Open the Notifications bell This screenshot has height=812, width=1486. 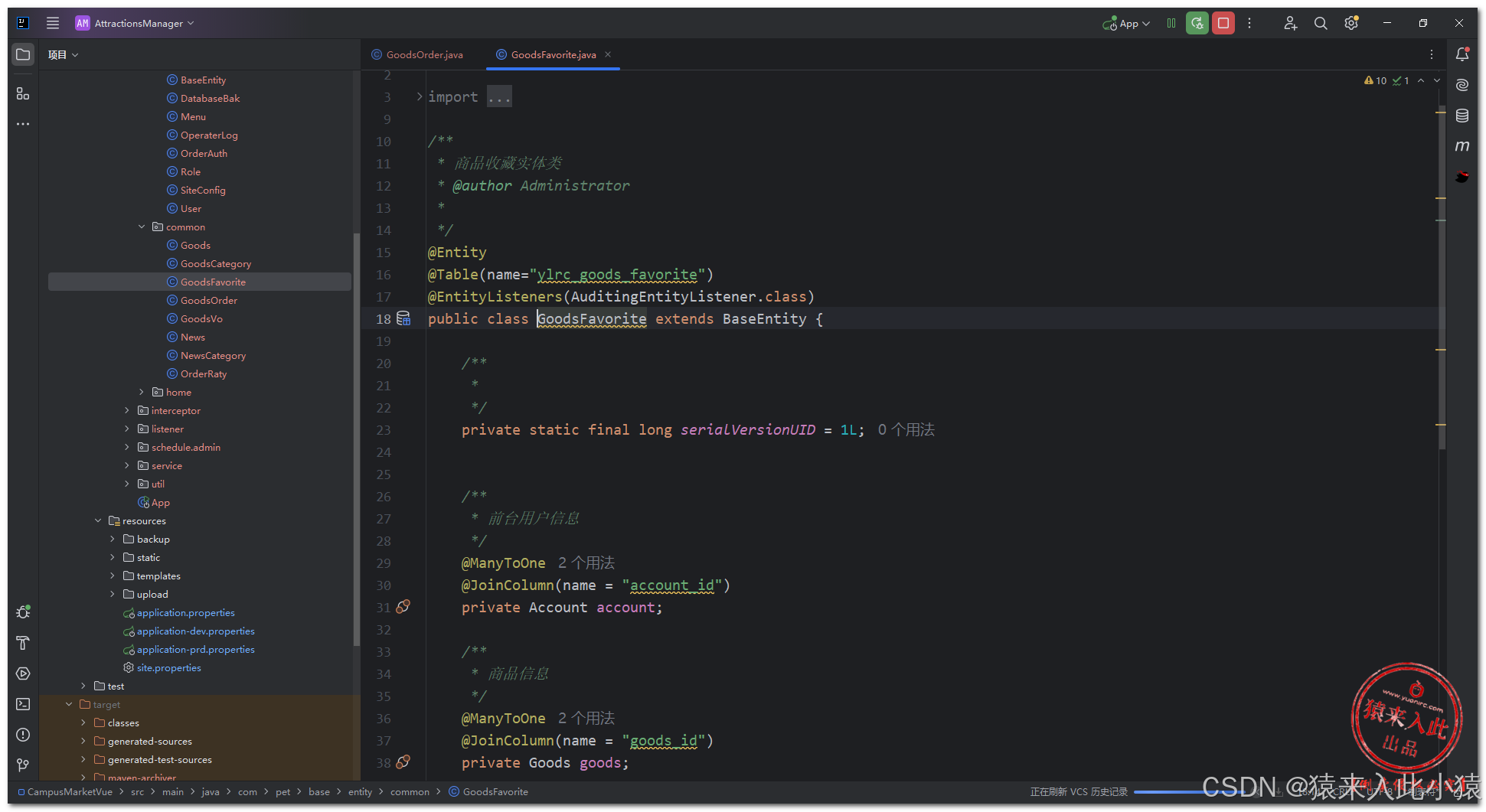(1462, 54)
